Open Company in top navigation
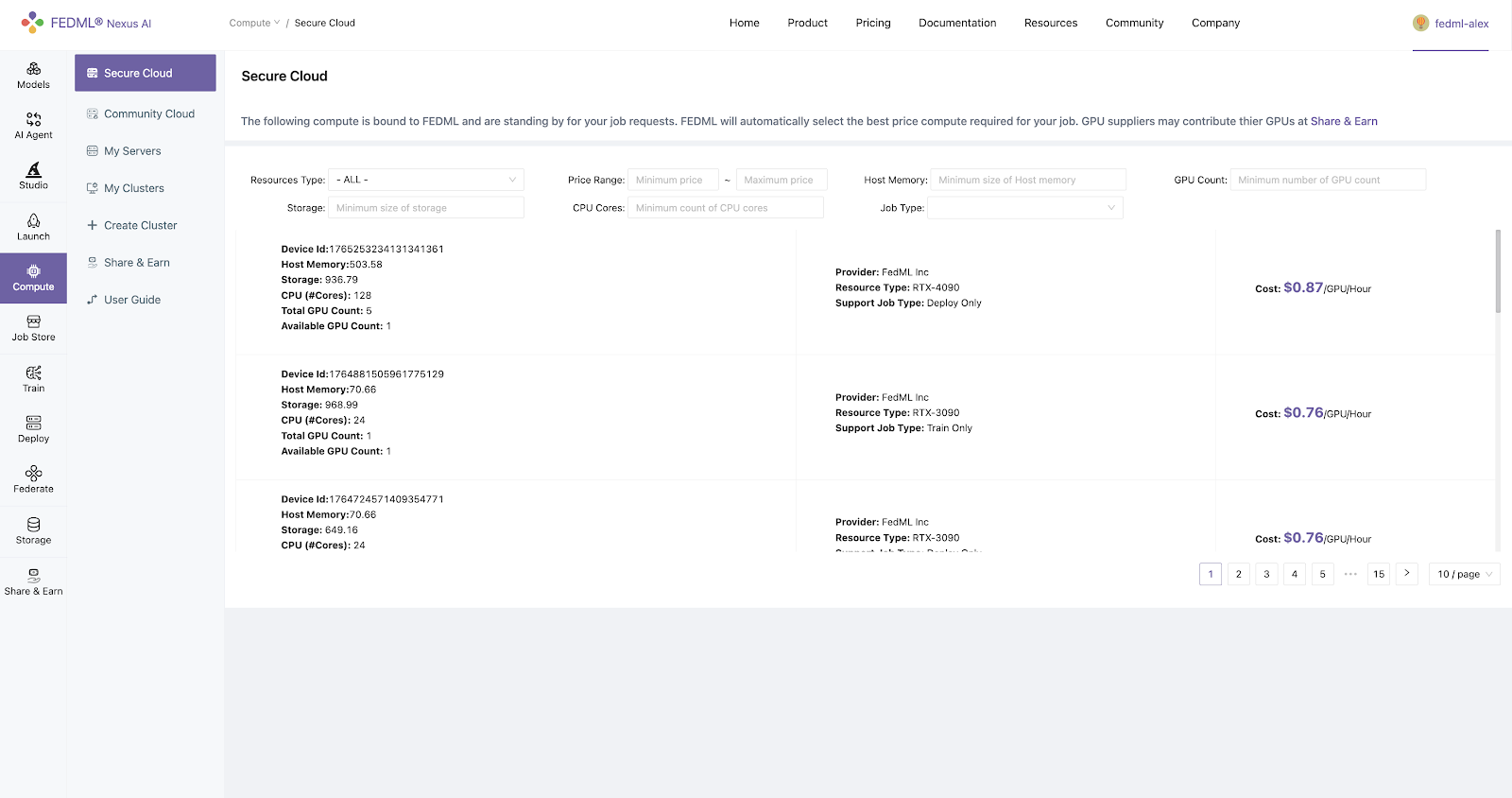Image resolution: width=1512 pixels, height=798 pixels. point(1216,23)
